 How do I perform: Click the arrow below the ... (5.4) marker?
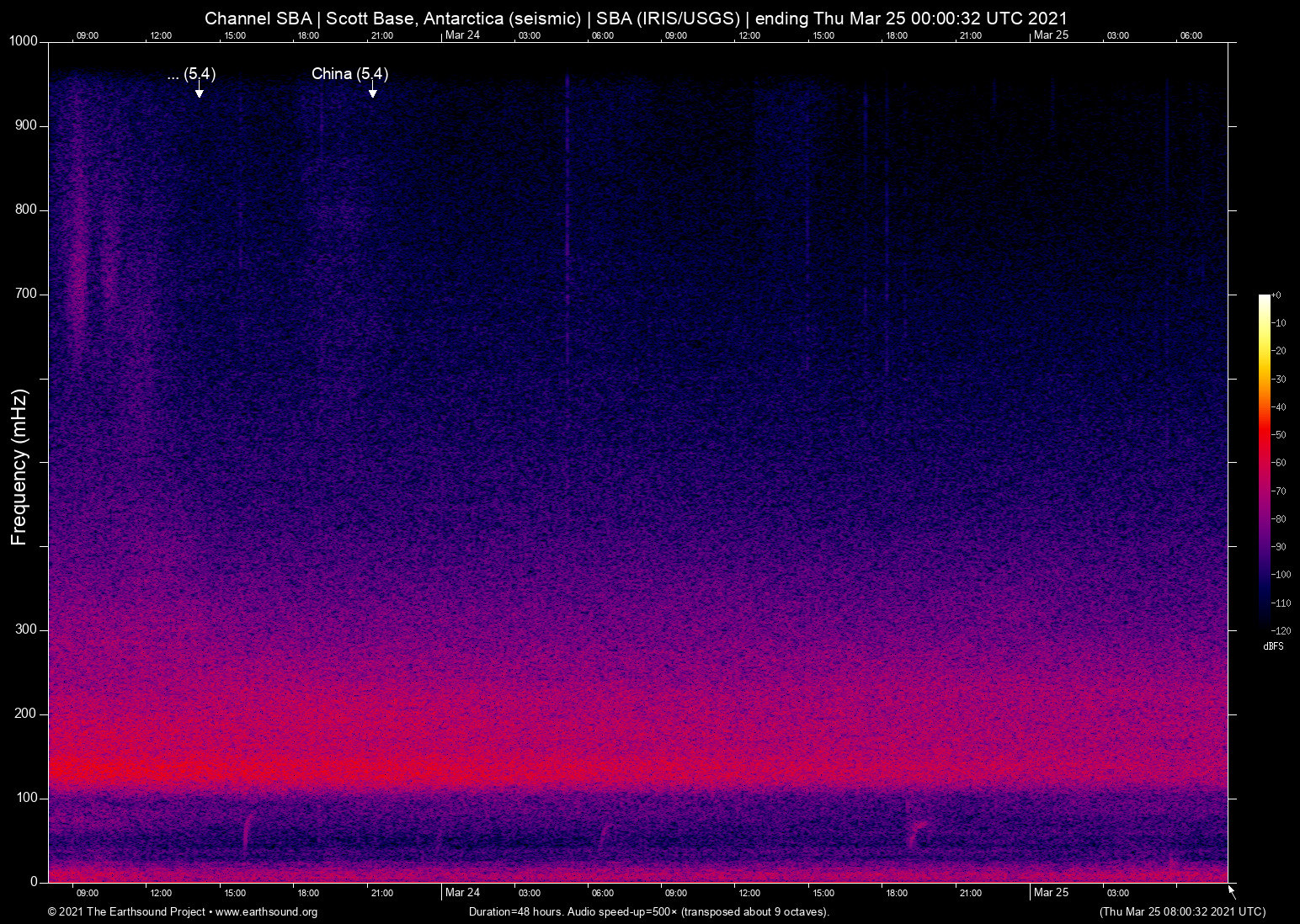click(199, 90)
